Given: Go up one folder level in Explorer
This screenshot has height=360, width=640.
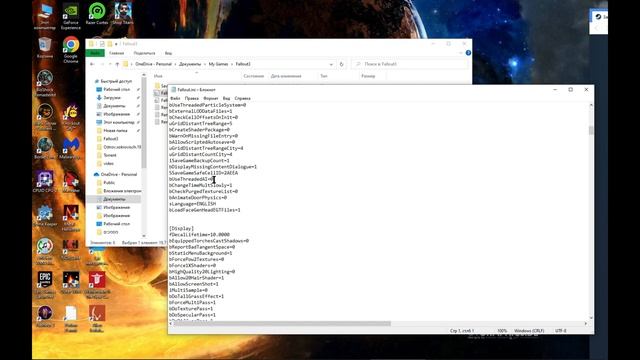Looking at the screenshot, I should pos(117,64).
